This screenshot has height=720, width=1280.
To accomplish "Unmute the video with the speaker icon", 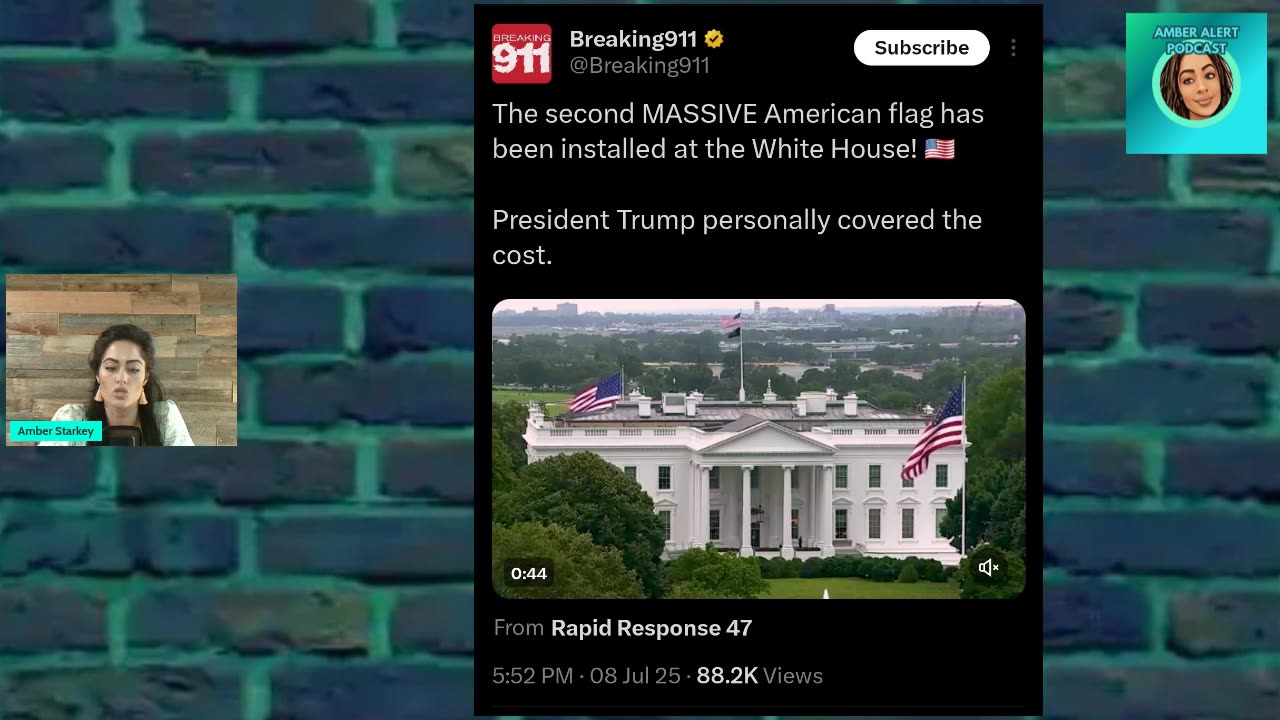I will point(988,568).
